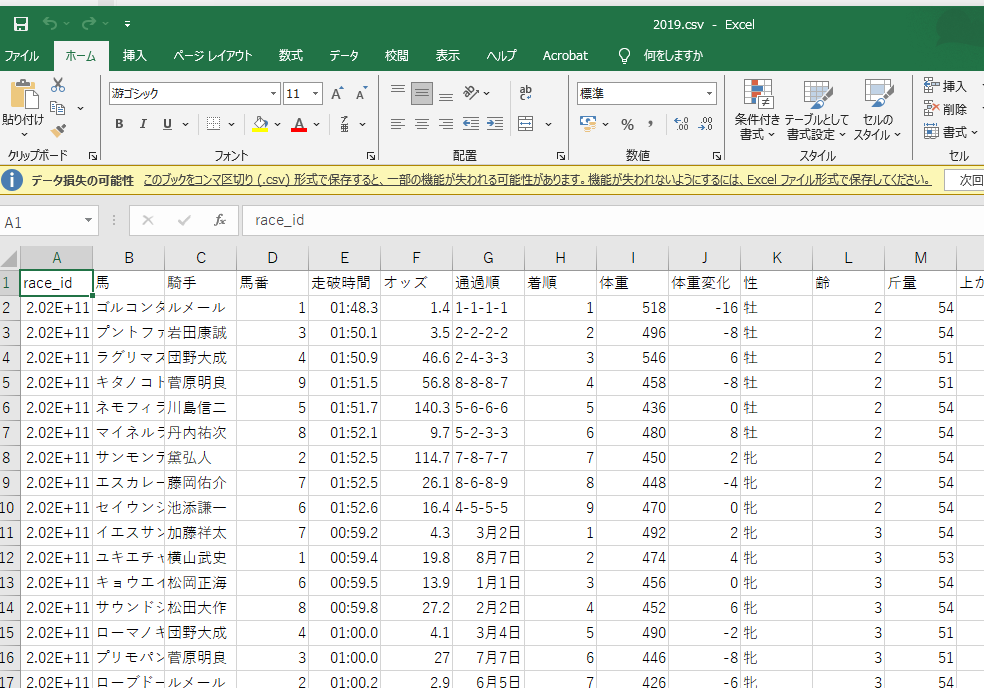Switch to ページ レイアウト tab
The width and height of the screenshot is (984, 688).
[x=213, y=55]
